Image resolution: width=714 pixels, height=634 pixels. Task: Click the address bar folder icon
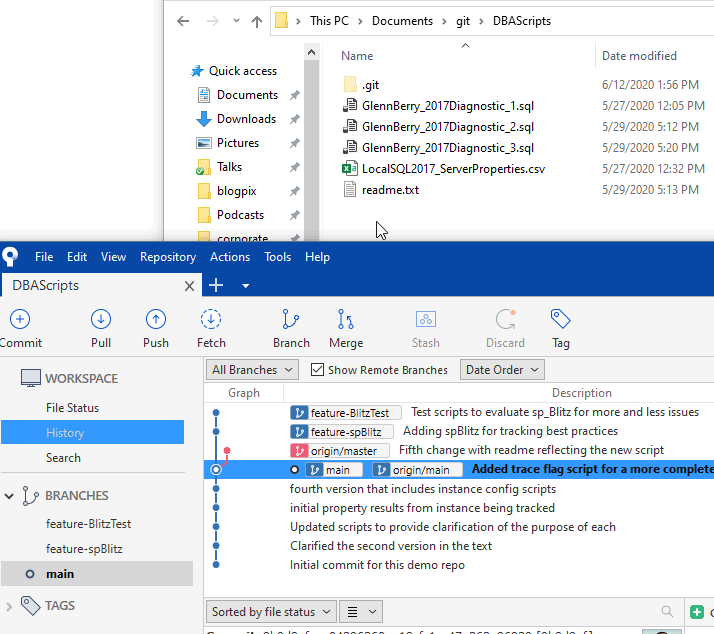tap(281, 20)
